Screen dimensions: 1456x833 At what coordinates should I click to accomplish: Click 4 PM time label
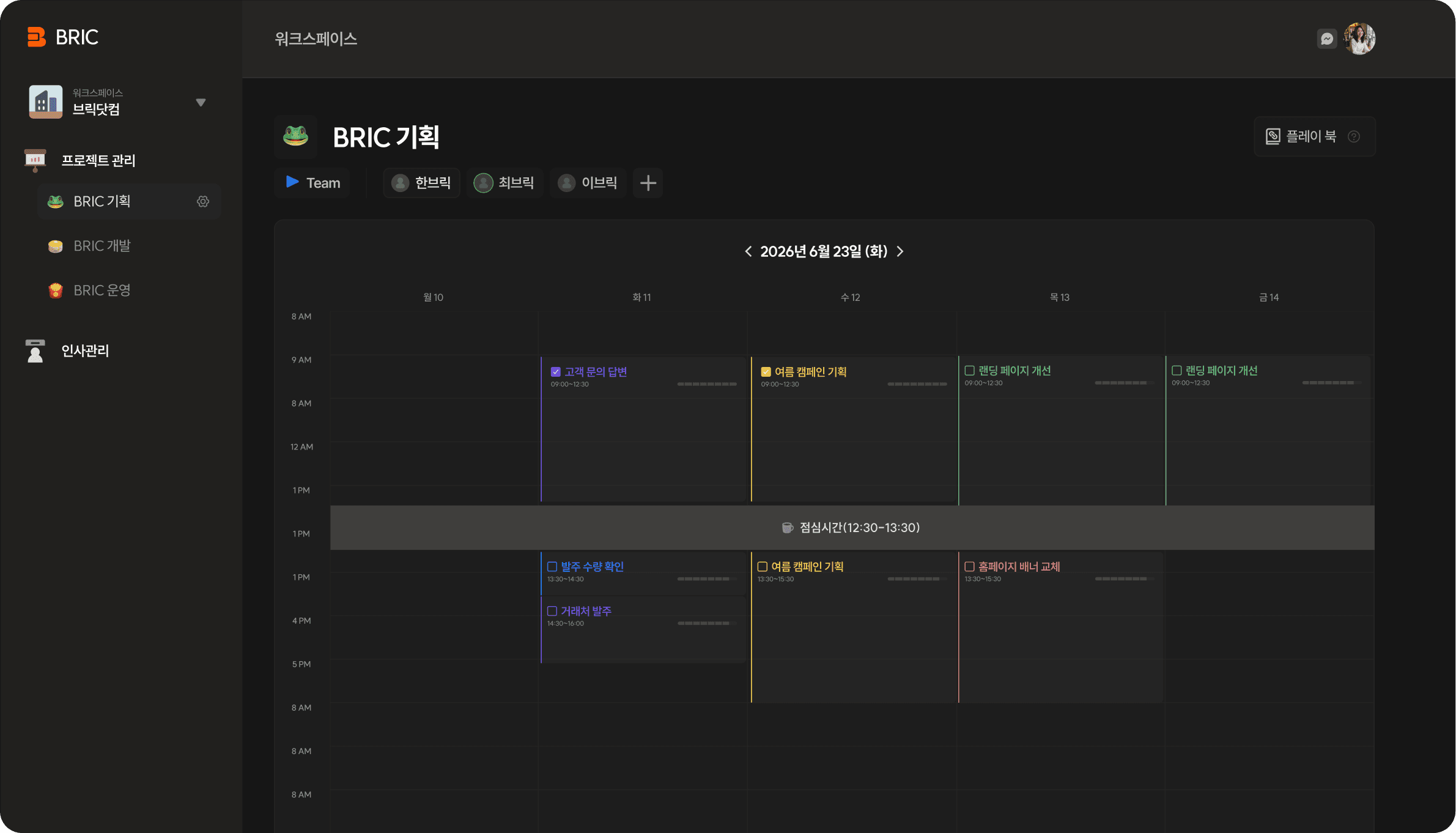coord(301,621)
